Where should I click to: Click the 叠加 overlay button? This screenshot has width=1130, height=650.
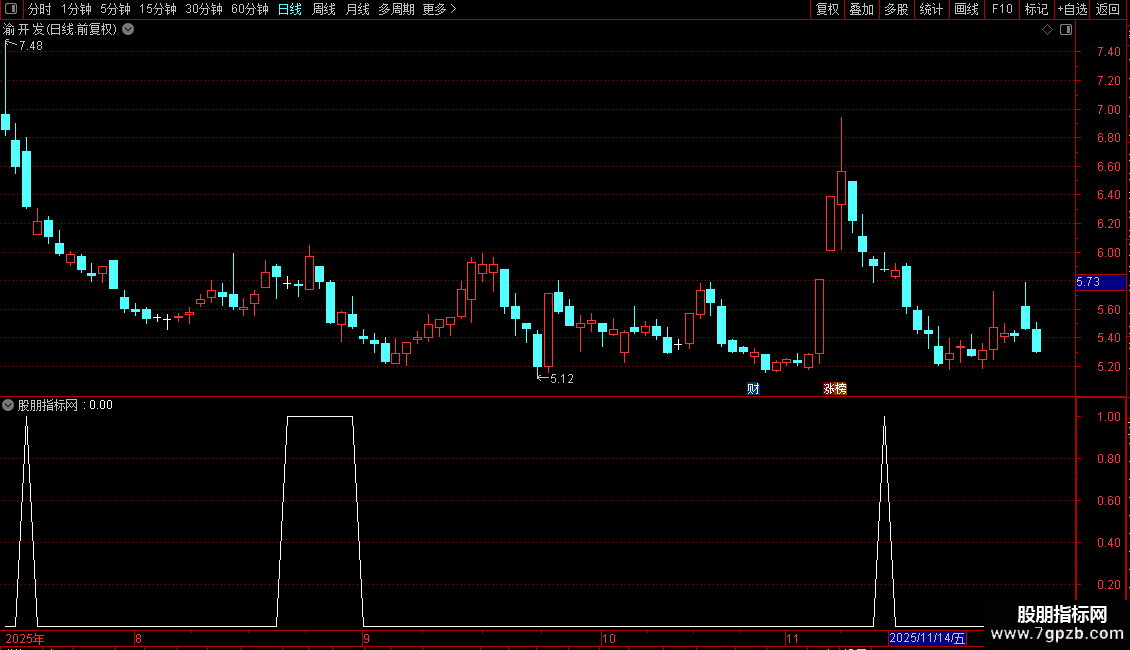(x=862, y=9)
